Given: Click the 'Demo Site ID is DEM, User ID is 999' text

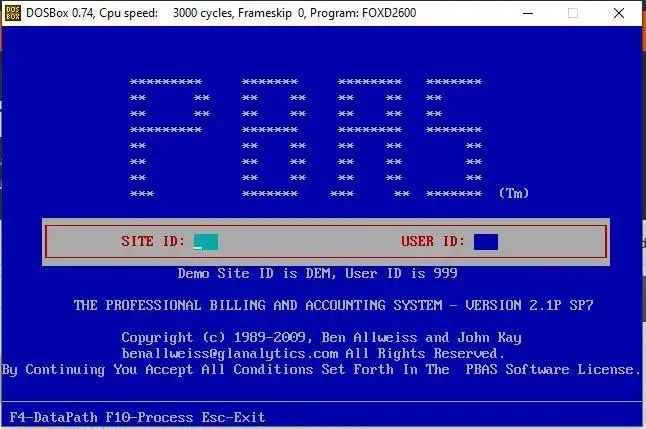Looking at the screenshot, I should (x=318, y=273).
